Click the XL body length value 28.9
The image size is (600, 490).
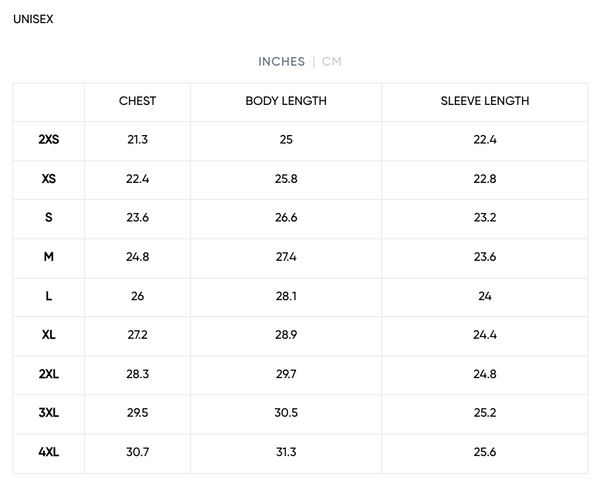[x=286, y=335]
